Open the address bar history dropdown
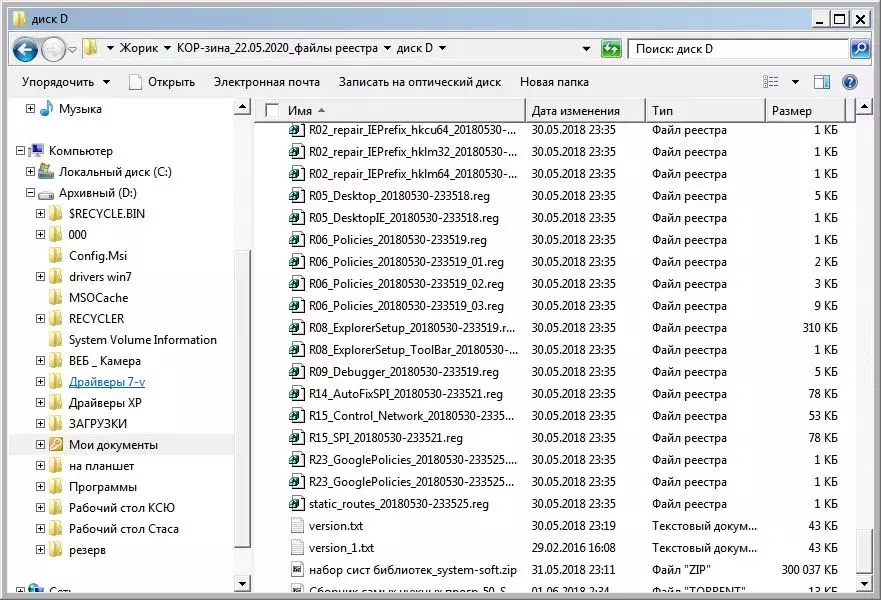Screen dimensions: 881x600 (586, 49)
